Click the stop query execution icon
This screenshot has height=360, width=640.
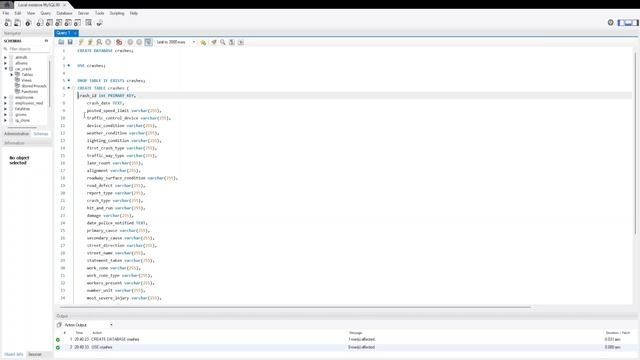(x=108, y=42)
